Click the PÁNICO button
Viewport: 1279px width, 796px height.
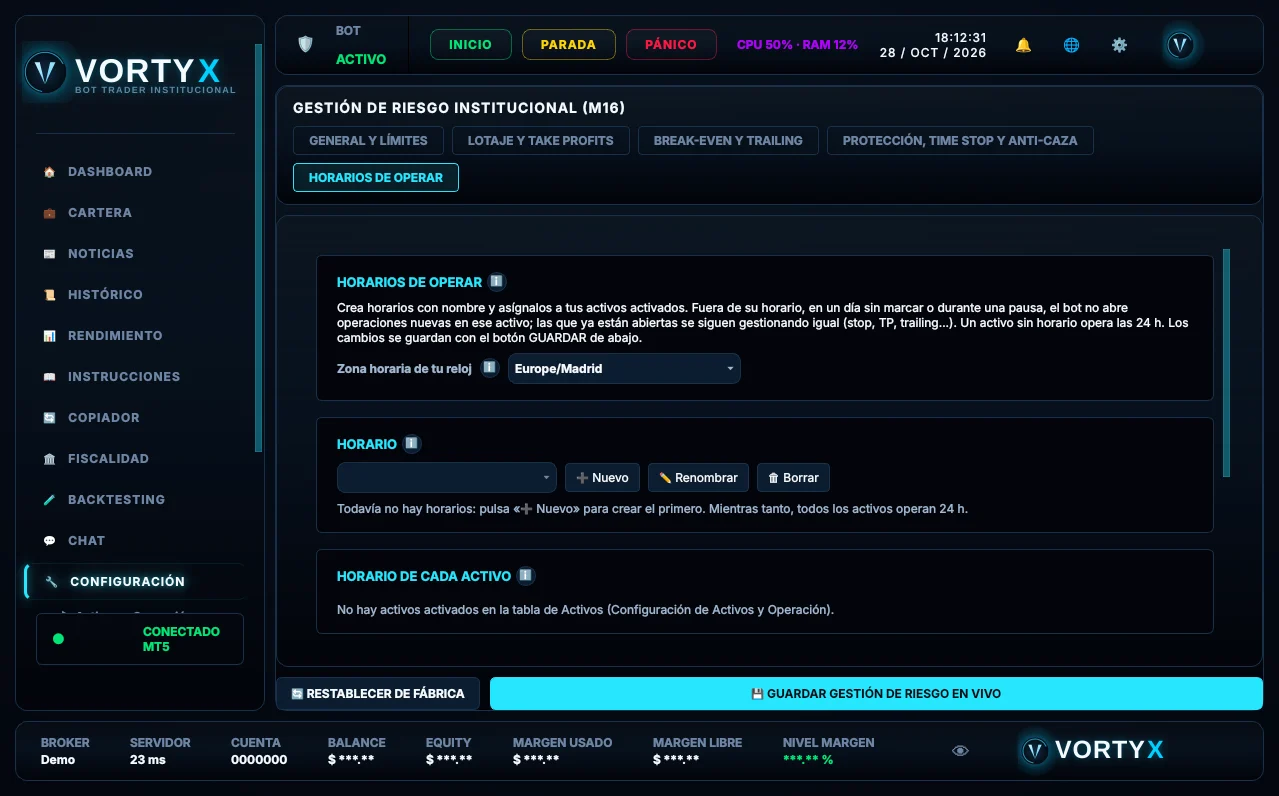[x=671, y=45]
